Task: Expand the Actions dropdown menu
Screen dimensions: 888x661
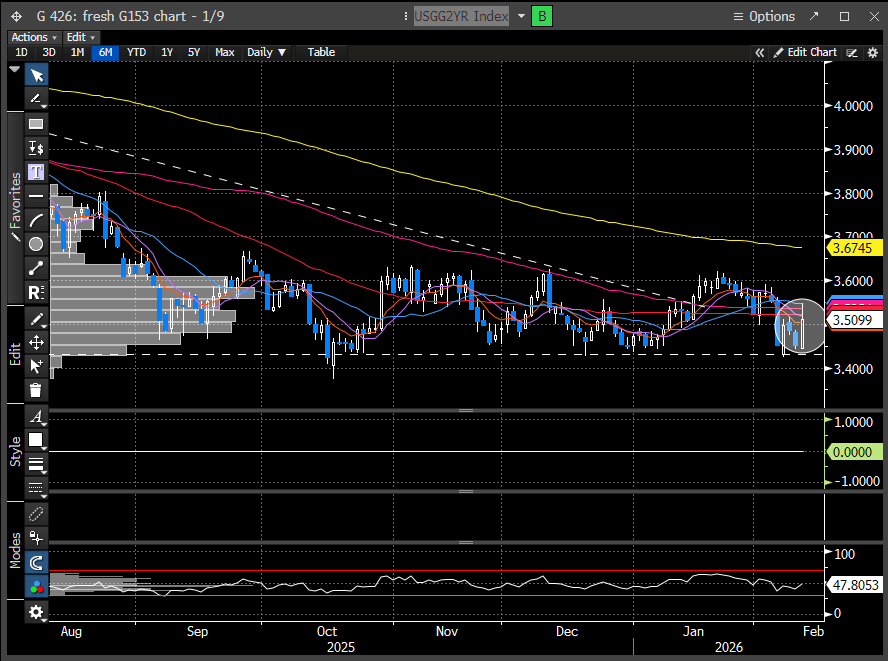Action: (33, 37)
